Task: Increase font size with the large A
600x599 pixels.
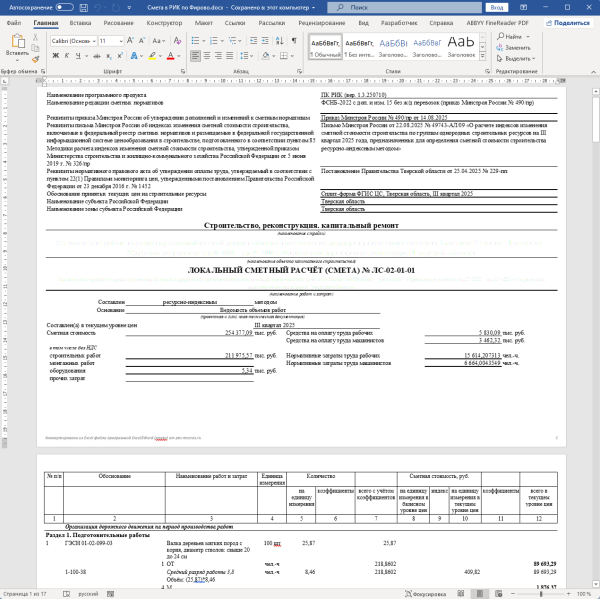Action: click(x=130, y=41)
